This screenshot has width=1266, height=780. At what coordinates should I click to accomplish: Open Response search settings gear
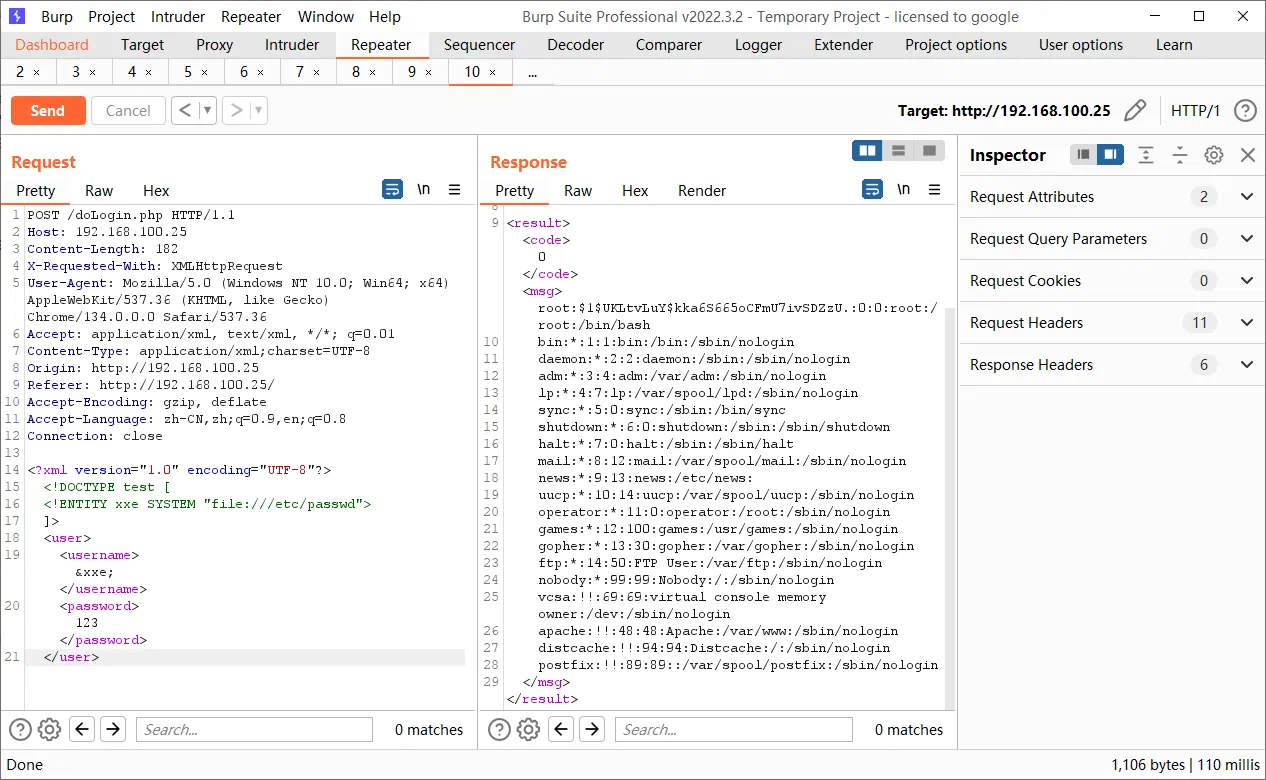(528, 730)
